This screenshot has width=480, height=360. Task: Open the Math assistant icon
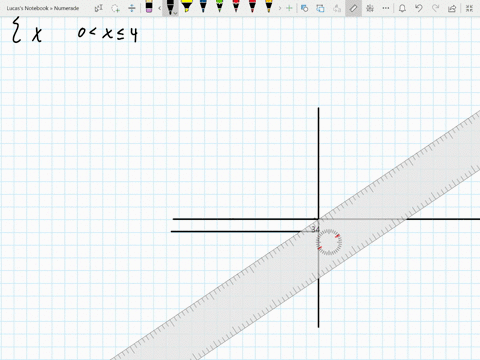coord(370,8)
